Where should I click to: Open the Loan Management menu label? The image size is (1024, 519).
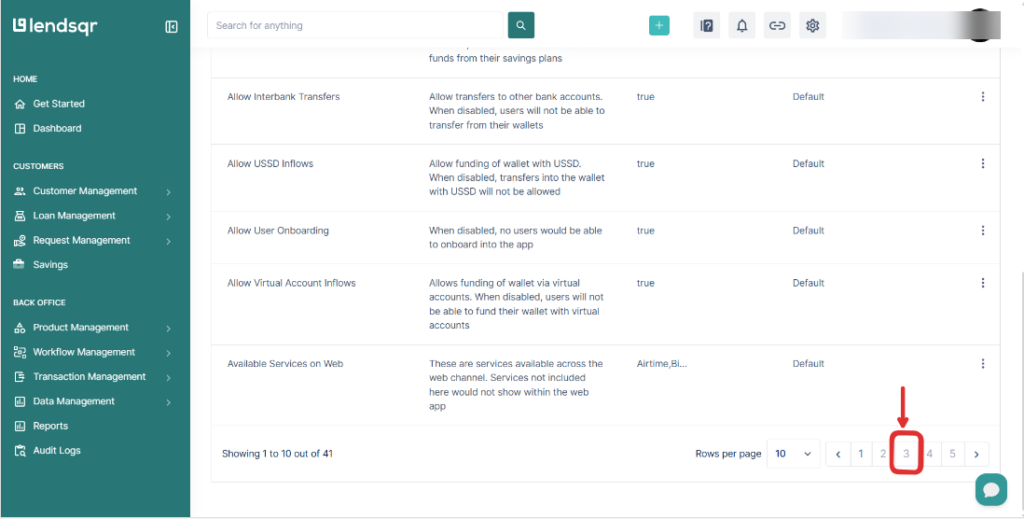74,216
